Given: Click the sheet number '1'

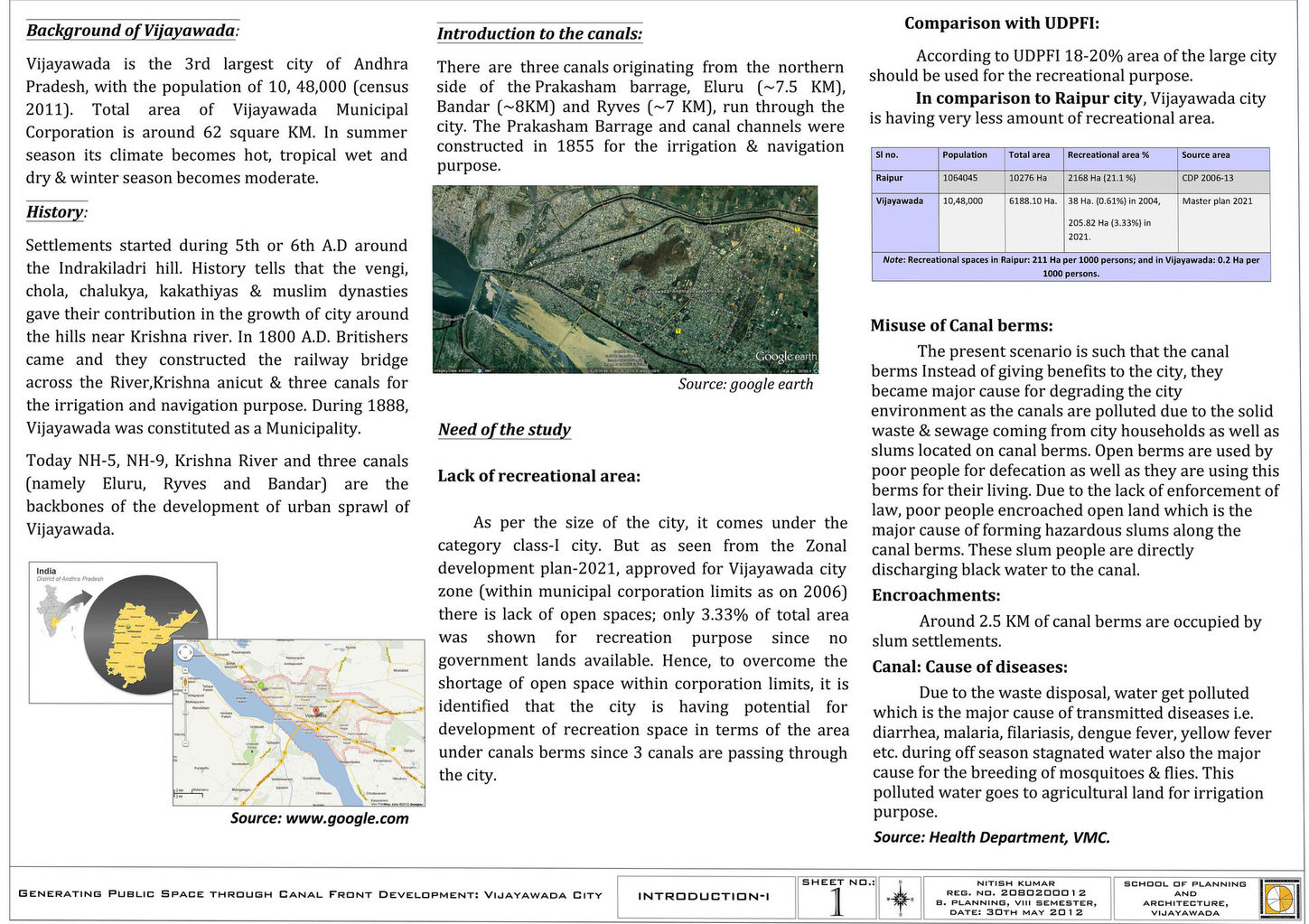Looking at the screenshot, I should pyautogui.click(x=837, y=902).
